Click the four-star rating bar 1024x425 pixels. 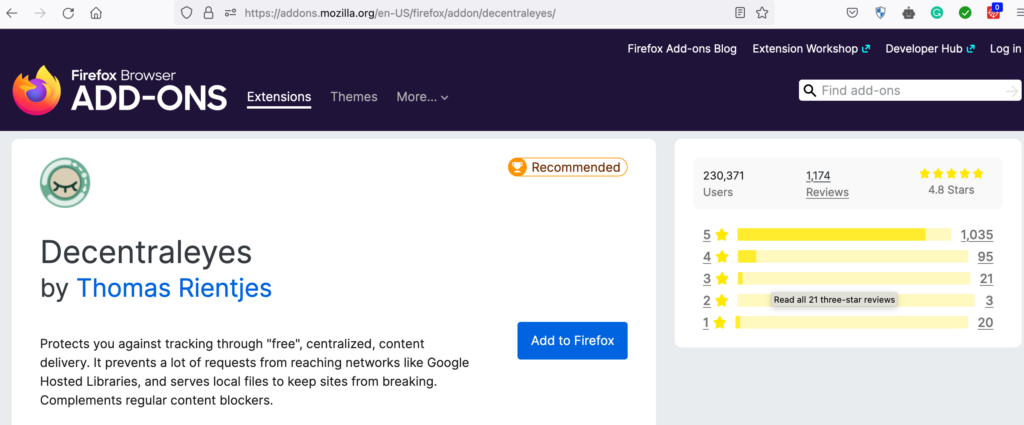click(853, 257)
